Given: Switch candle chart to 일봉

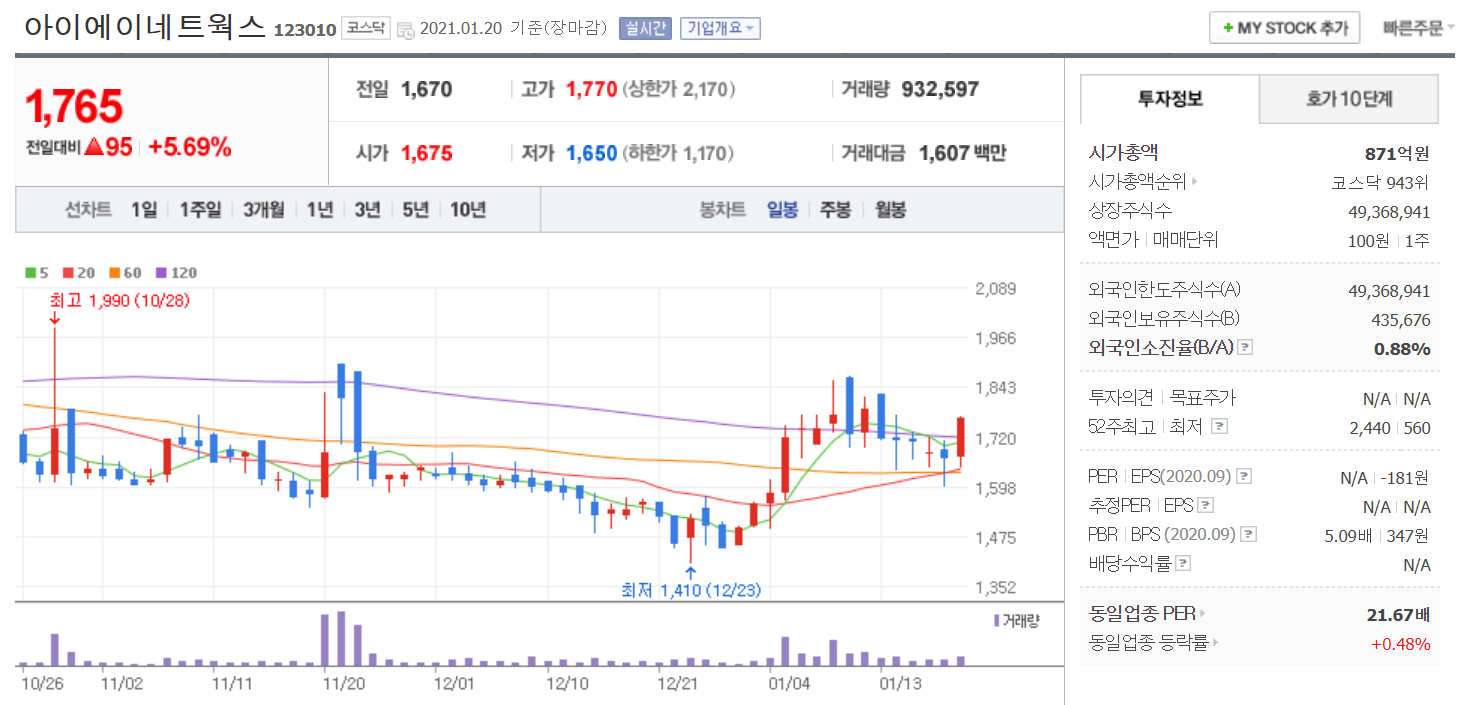Looking at the screenshot, I should pyautogui.click(x=782, y=210).
